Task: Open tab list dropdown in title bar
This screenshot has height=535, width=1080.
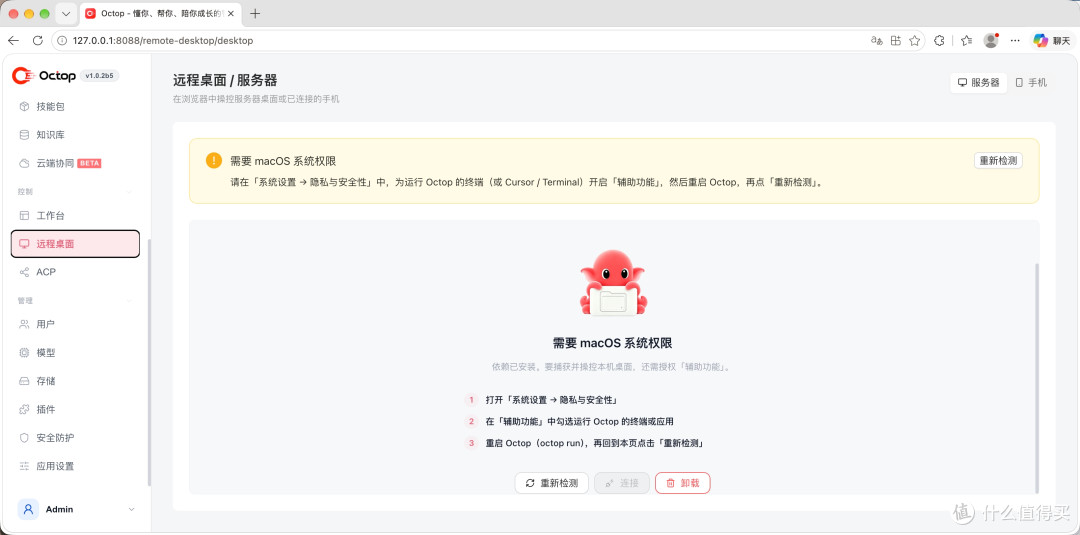Action: point(66,14)
